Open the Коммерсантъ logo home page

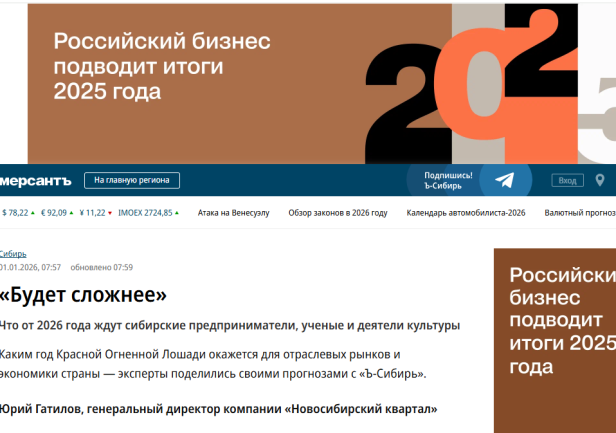pos(36,181)
